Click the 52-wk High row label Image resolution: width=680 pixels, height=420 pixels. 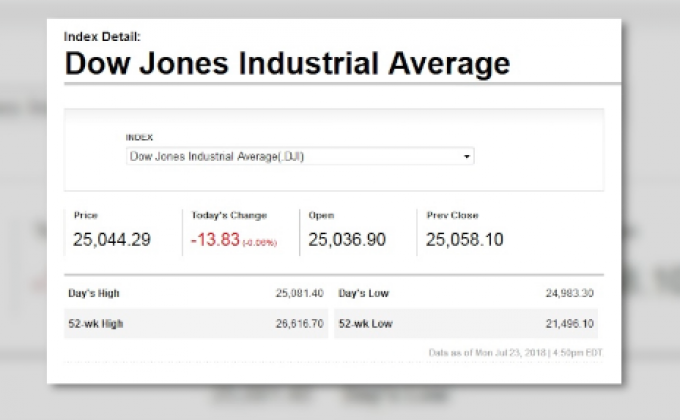[x=96, y=324]
